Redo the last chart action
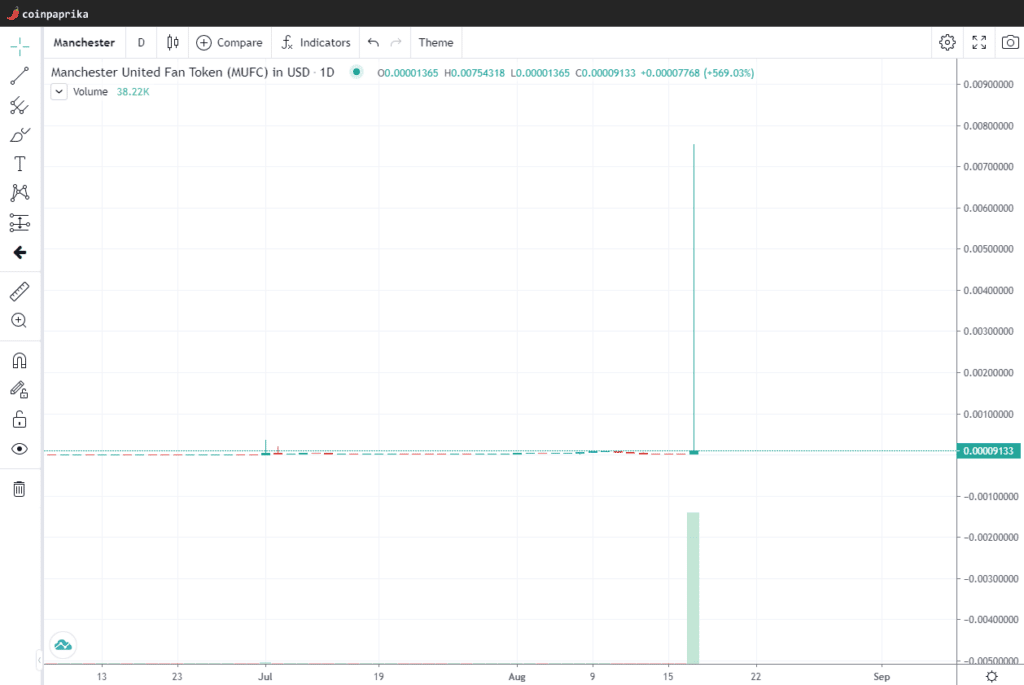 (x=396, y=42)
